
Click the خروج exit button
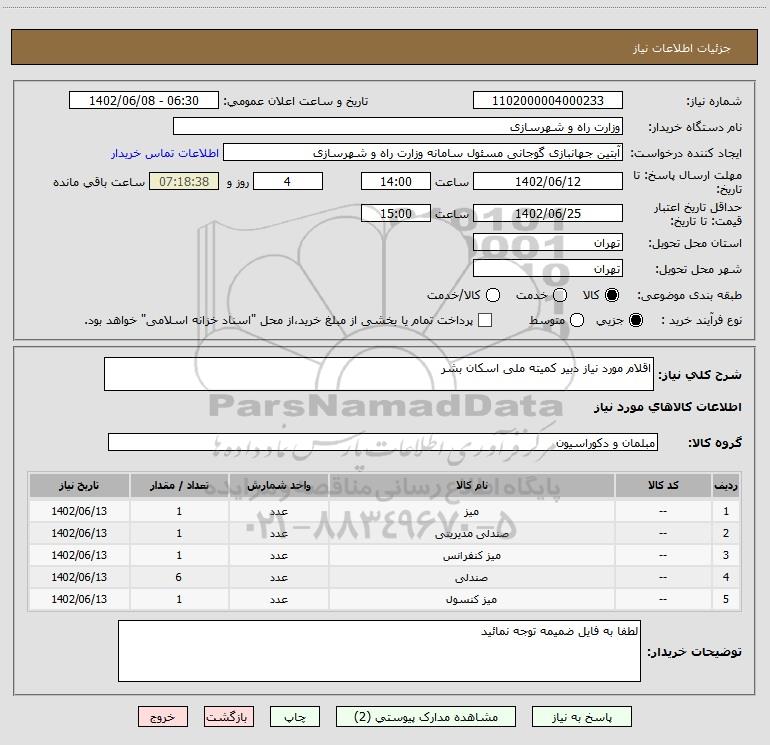pos(163,717)
